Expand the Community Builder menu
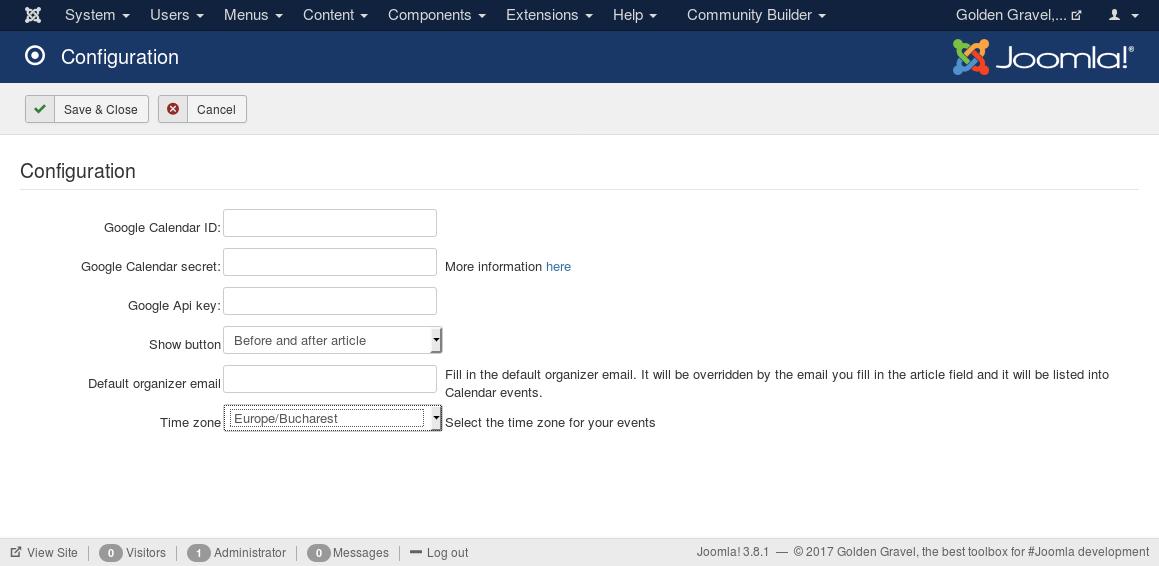This screenshot has height=566, width=1159. [756, 15]
